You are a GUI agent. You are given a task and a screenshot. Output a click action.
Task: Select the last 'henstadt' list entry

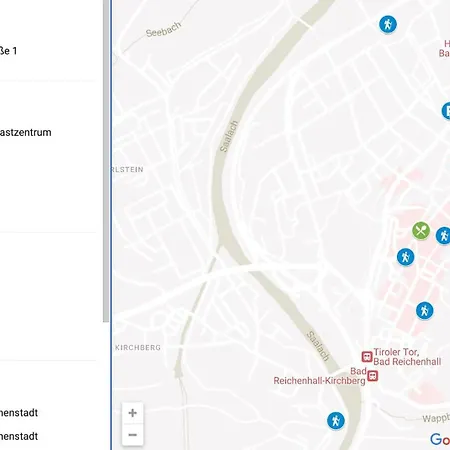point(19,436)
